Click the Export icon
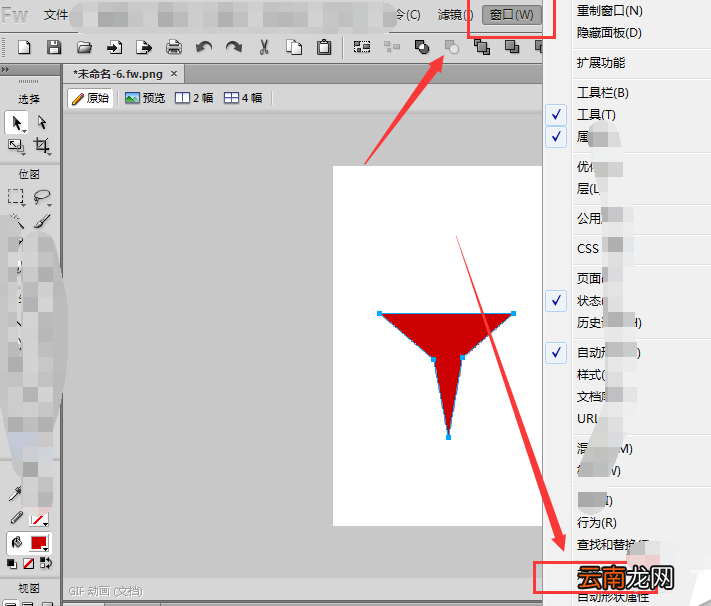Image resolution: width=711 pixels, height=606 pixels. pos(144,47)
